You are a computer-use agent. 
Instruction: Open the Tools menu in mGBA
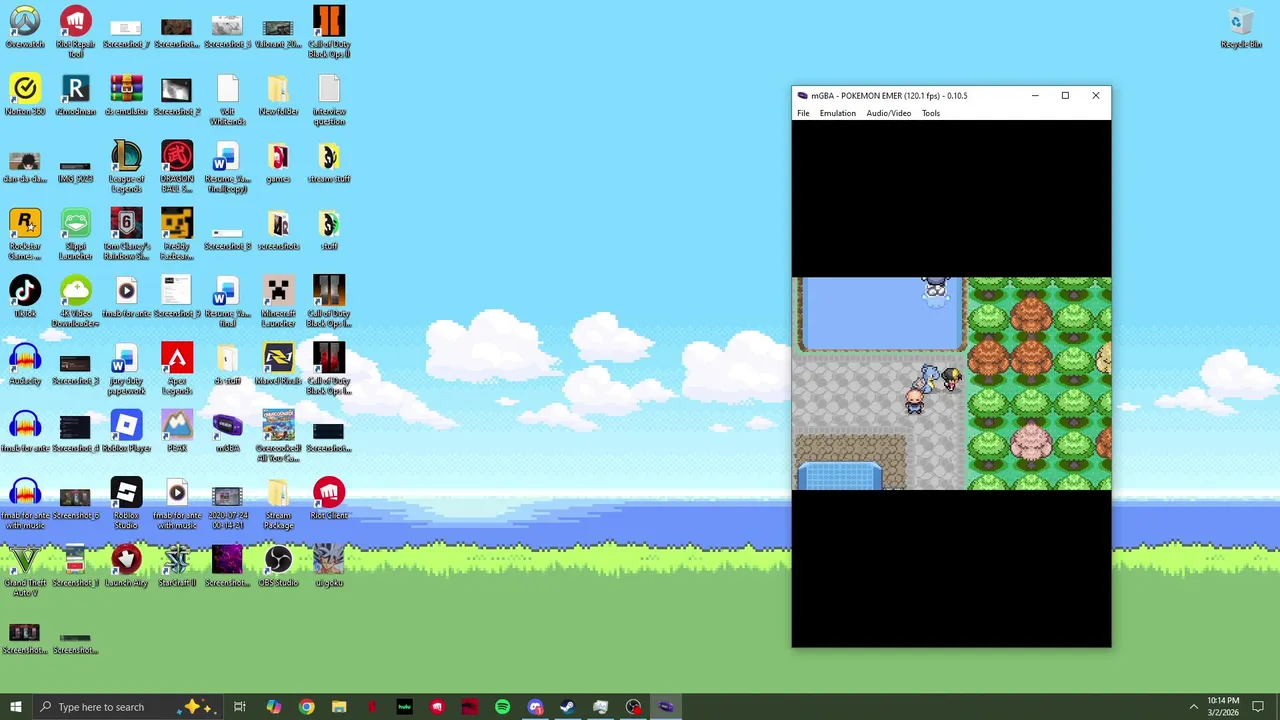click(x=931, y=113)
